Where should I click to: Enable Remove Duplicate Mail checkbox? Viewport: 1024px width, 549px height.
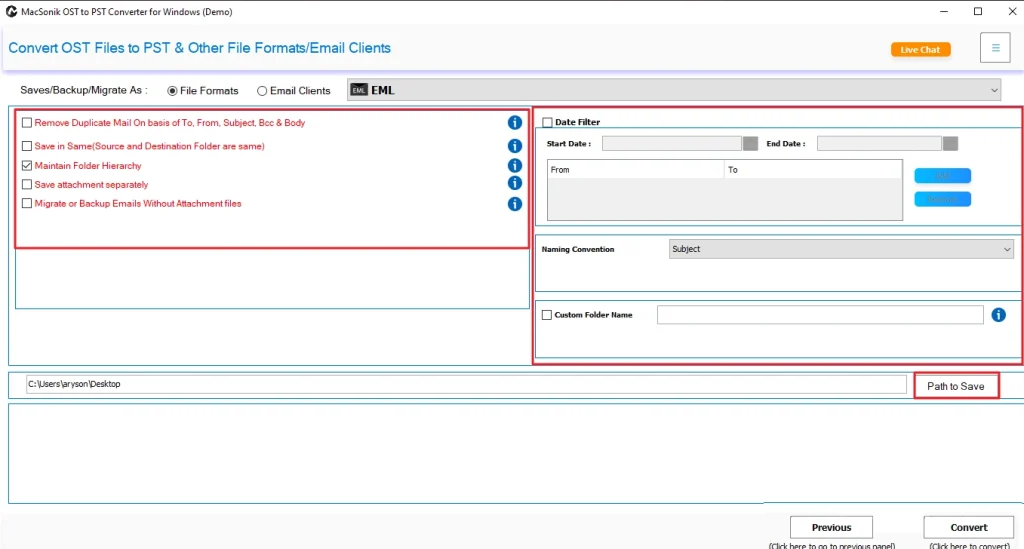point(27,123)
